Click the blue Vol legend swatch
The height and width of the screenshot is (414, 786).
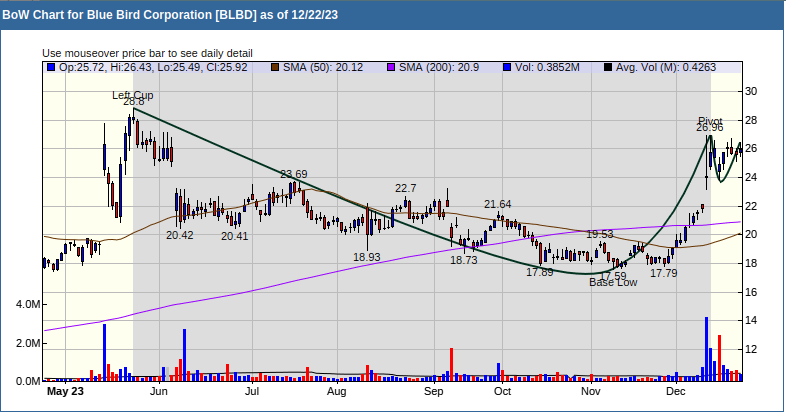click(507, 67)
